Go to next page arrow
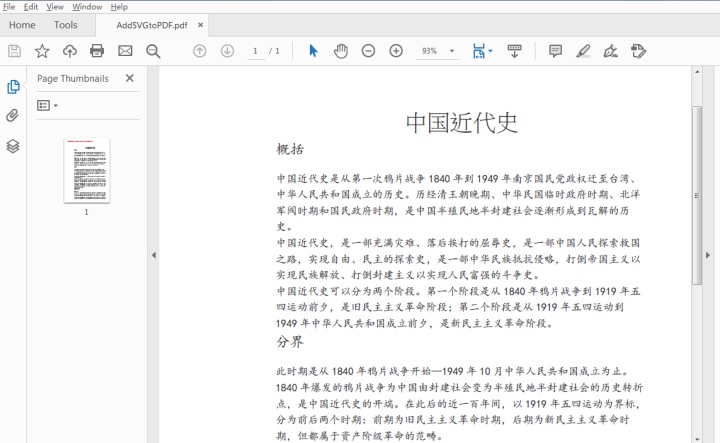This screenshot has width=720, height=443. point(227,50)
